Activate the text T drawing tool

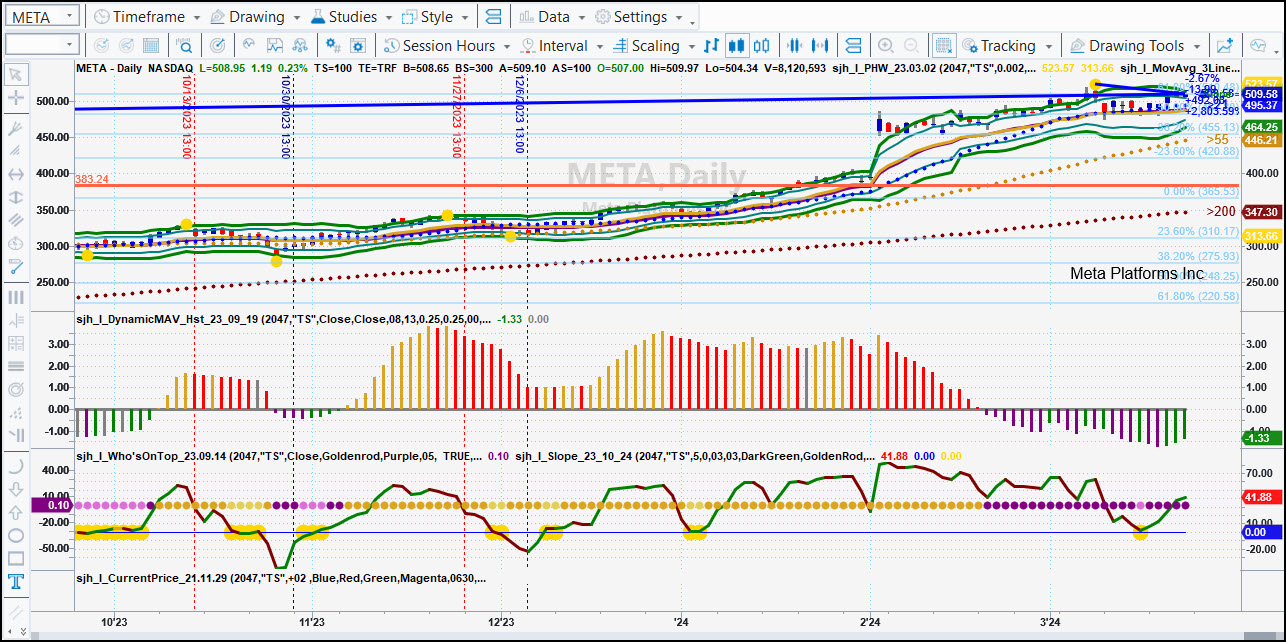(16, 582)
